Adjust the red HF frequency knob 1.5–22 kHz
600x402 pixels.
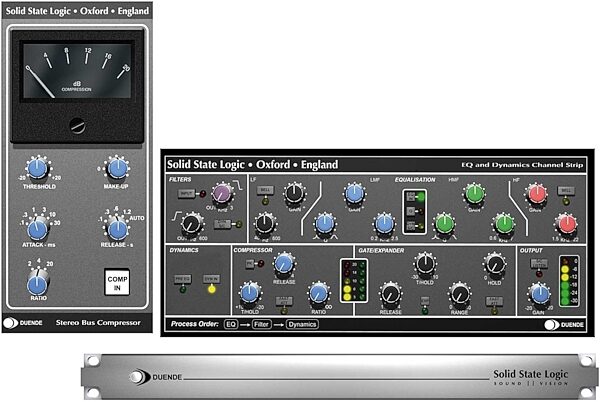tap(566, 224)
